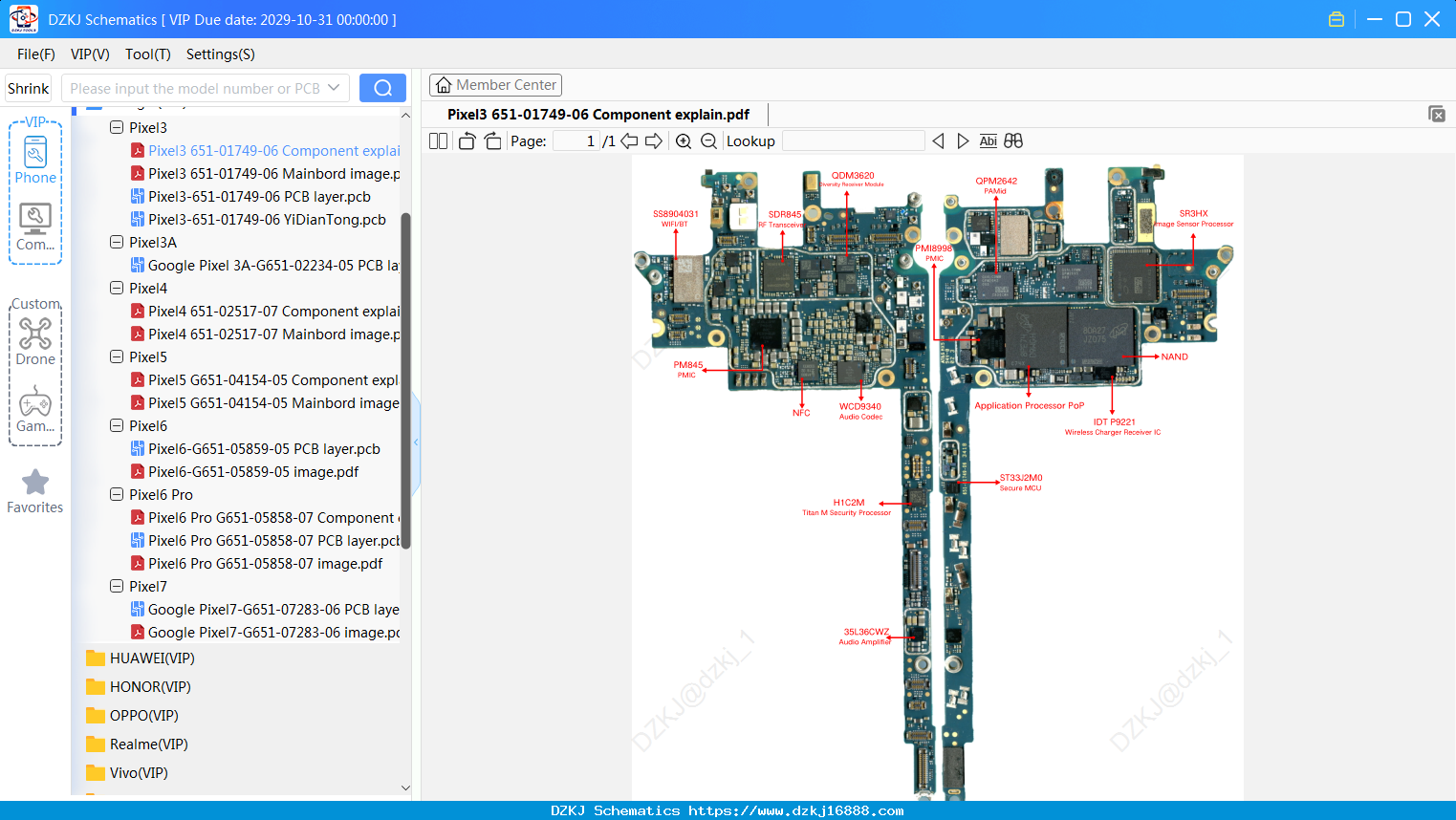This screenshot has height=820, width=1456.
Task: Open Pixel6 Pro G651-05858-07 image.pdf
Action: (x=256, y=564)
